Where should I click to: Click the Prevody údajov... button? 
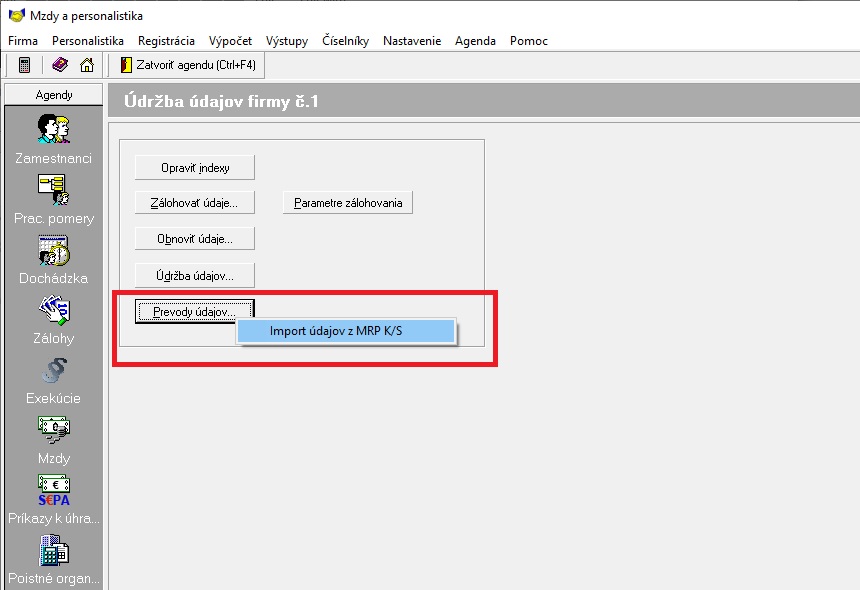pos(195,311)
